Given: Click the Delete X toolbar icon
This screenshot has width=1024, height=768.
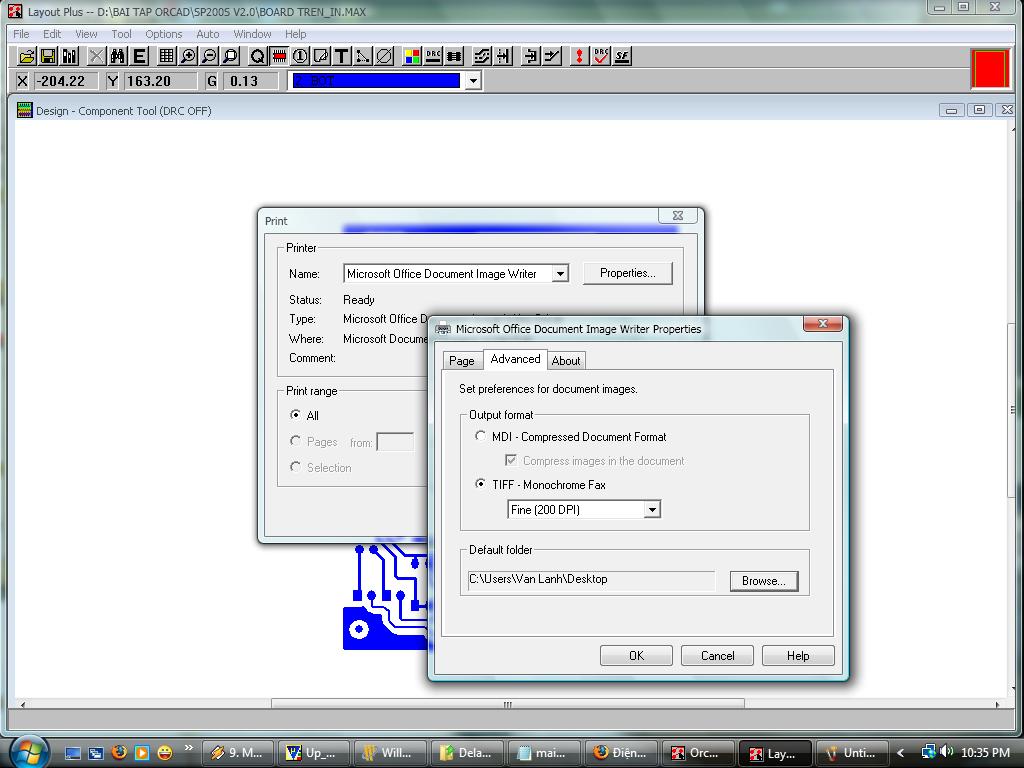Looking at the screenshot, I should (x=96, y=56).
